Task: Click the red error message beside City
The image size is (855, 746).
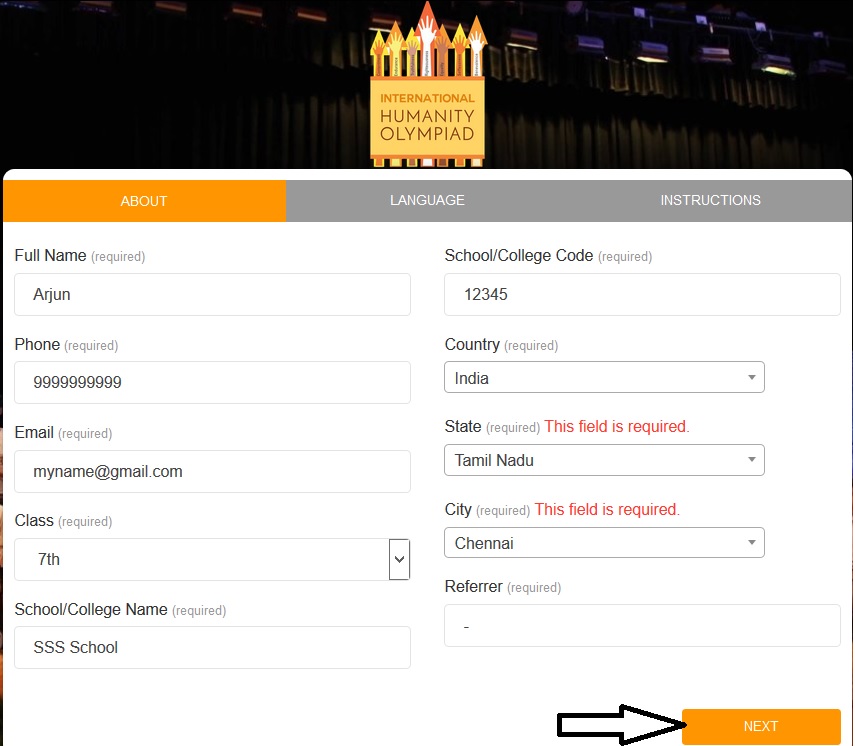Action: pos(607,510)
